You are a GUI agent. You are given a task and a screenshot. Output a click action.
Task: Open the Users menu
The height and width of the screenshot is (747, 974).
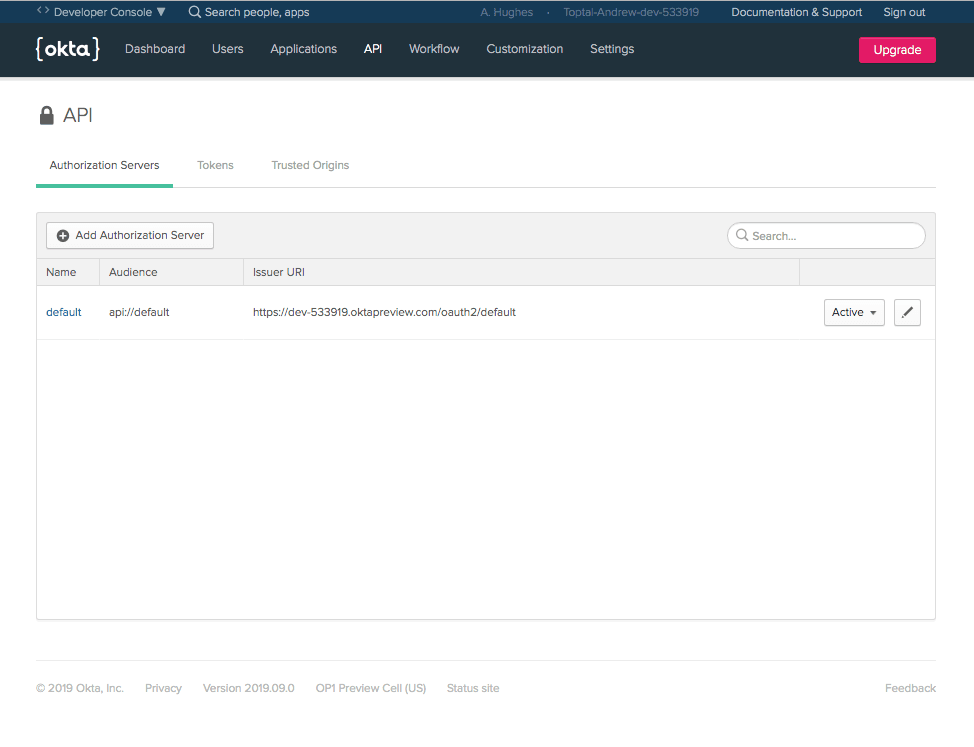227,49
